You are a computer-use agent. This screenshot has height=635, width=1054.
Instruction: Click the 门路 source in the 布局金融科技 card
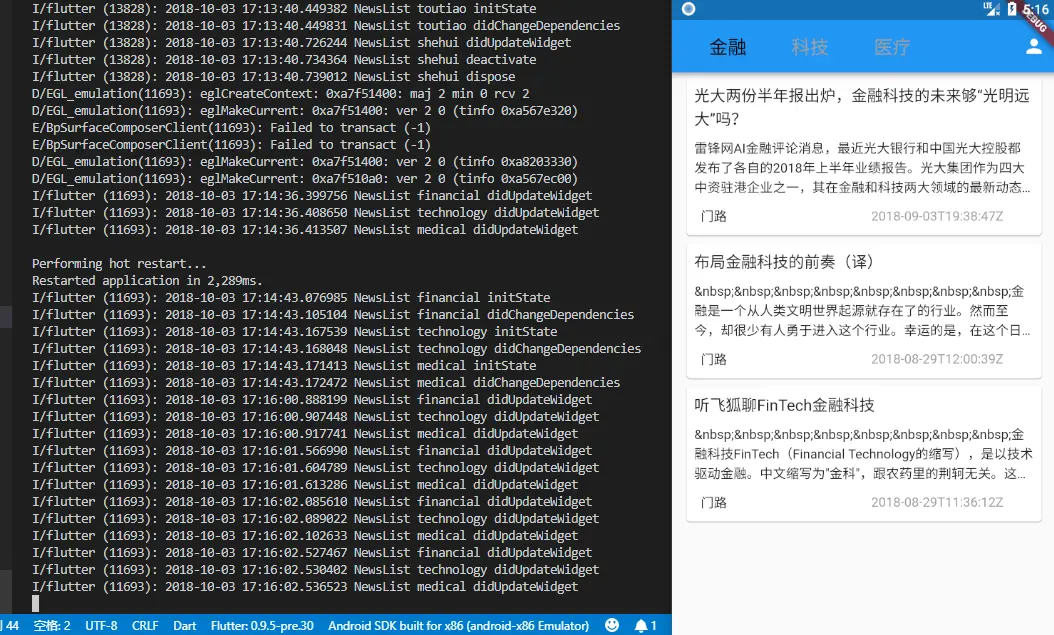[x=713, y=359]
